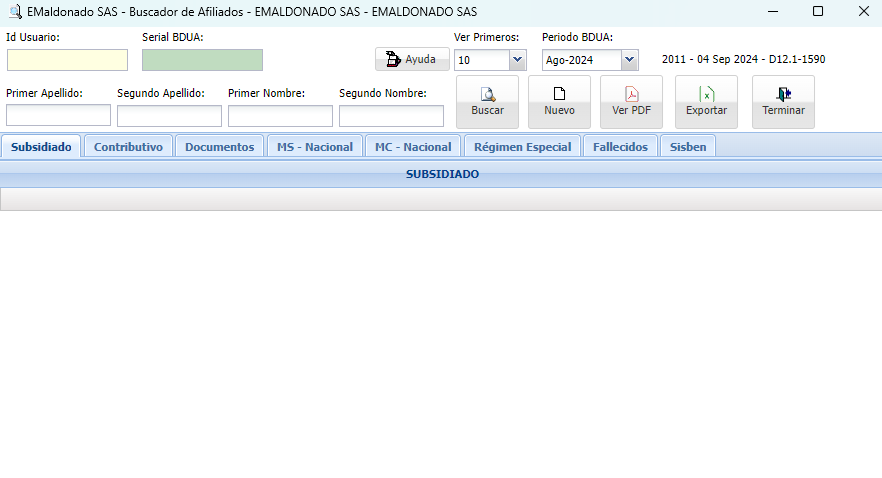Click the app icon in title bar

14,12
